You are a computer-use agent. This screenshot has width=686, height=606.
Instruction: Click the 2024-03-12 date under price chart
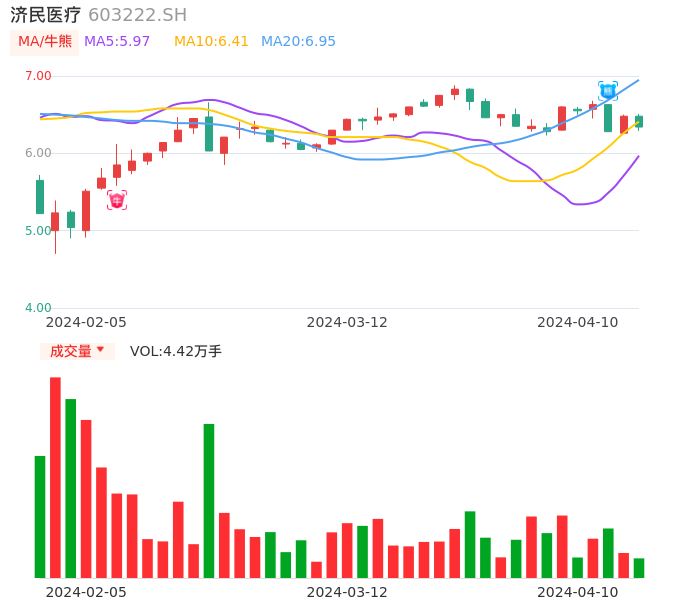[x=347, y=322]
